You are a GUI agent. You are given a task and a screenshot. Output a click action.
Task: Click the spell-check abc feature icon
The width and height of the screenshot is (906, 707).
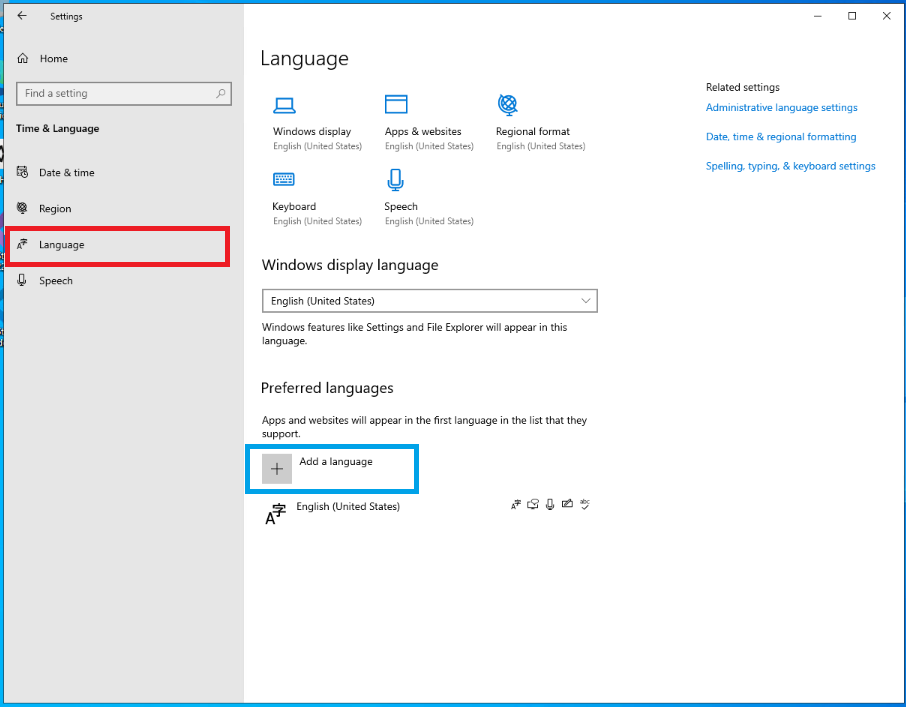[x=585, y=504]
